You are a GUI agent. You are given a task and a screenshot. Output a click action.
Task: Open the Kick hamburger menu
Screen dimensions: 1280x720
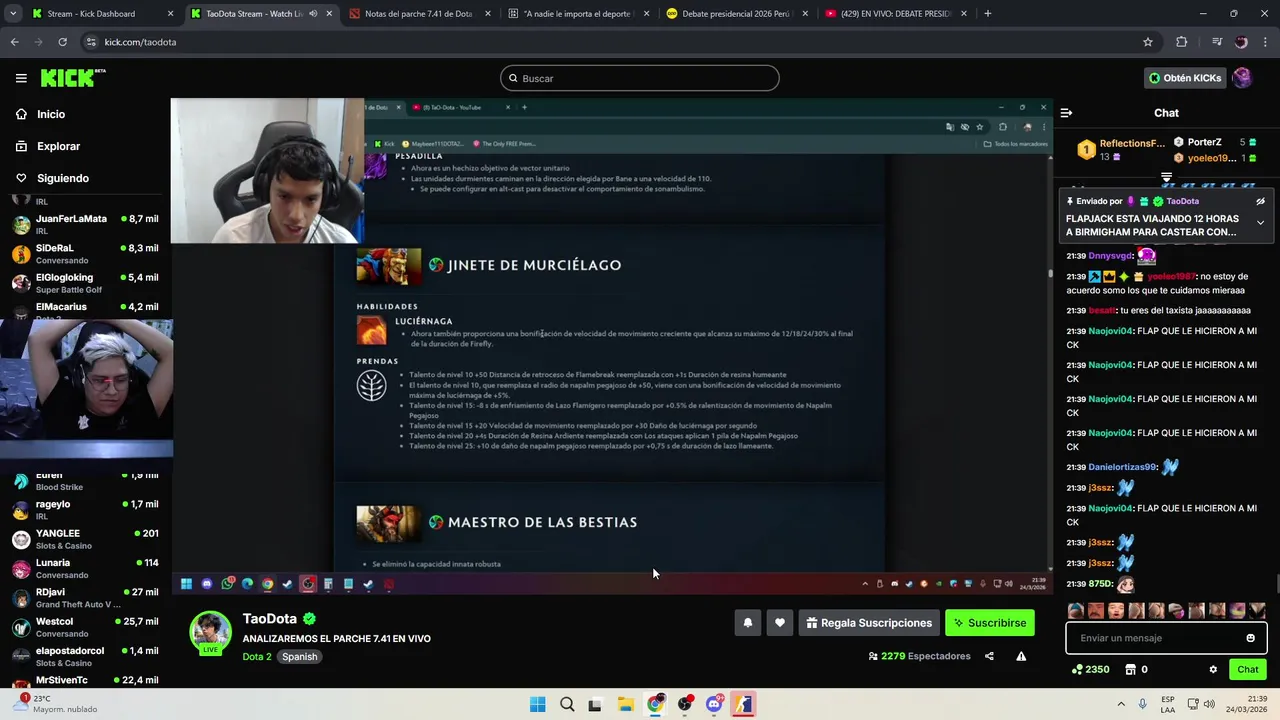(21, 78)
